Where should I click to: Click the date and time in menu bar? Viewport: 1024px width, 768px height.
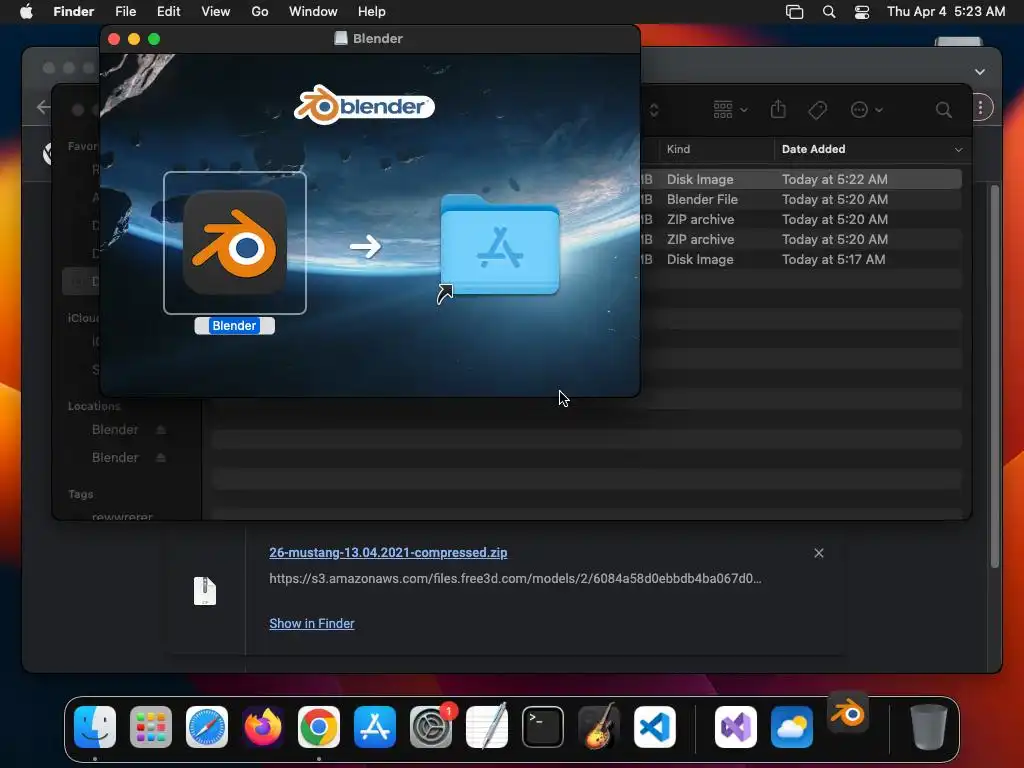click(946, 12)
